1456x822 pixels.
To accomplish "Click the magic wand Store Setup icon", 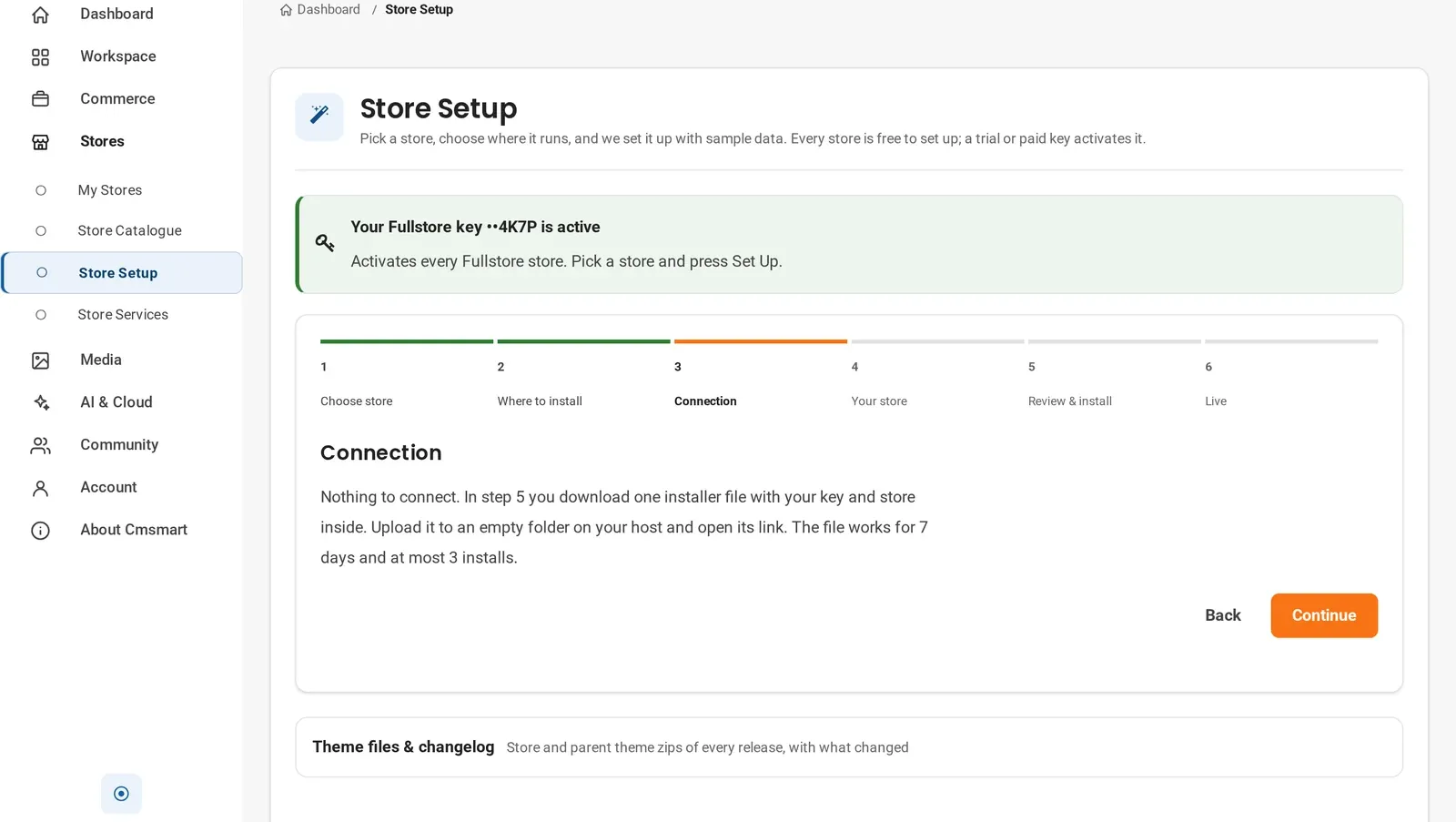I will tap(319, 117).
